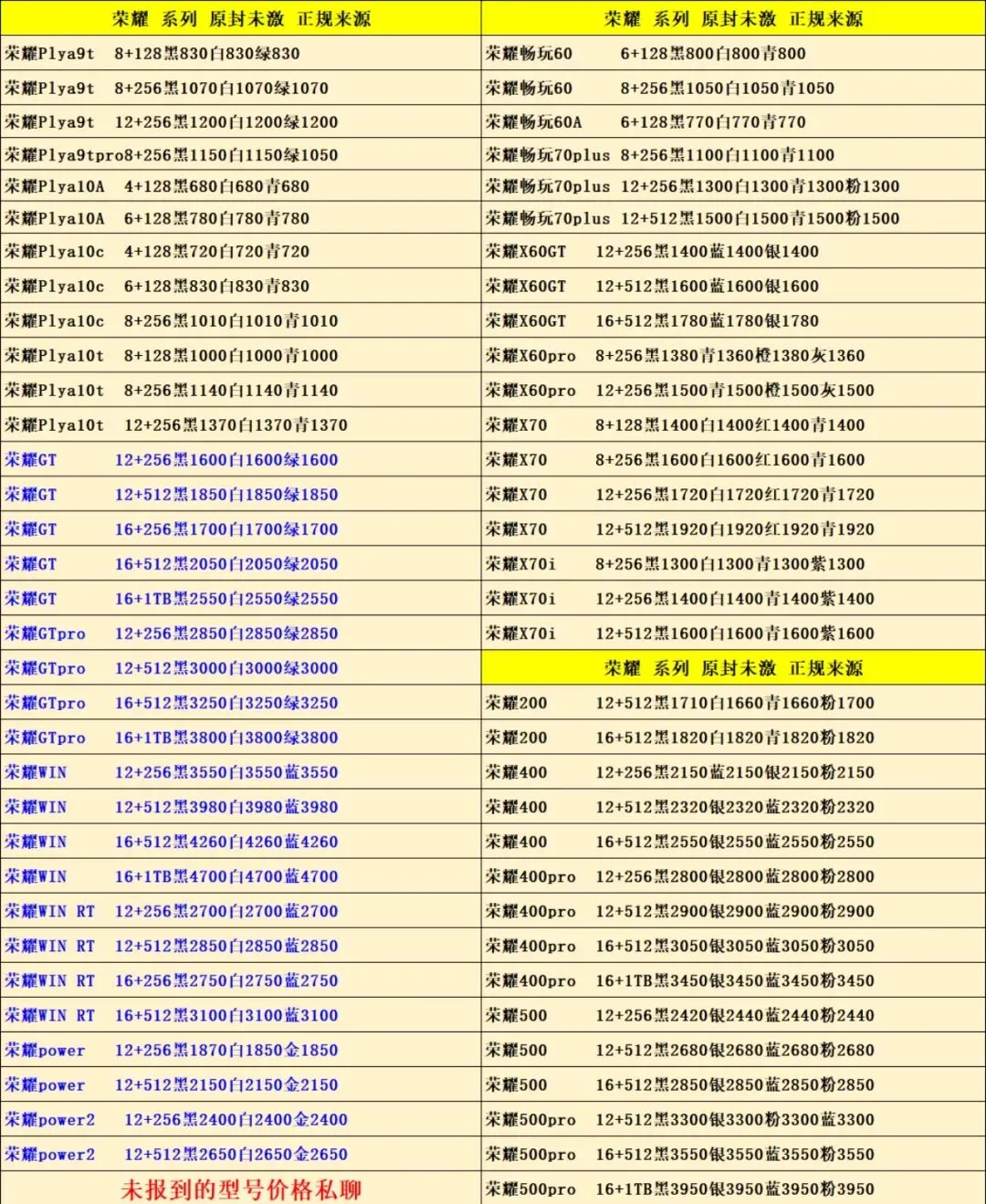Image resolution: width=986 pixels, height=1204 pixels.
Task: Select the '荣耀500 12+256黑2420' row
Action: point(733,1015)
